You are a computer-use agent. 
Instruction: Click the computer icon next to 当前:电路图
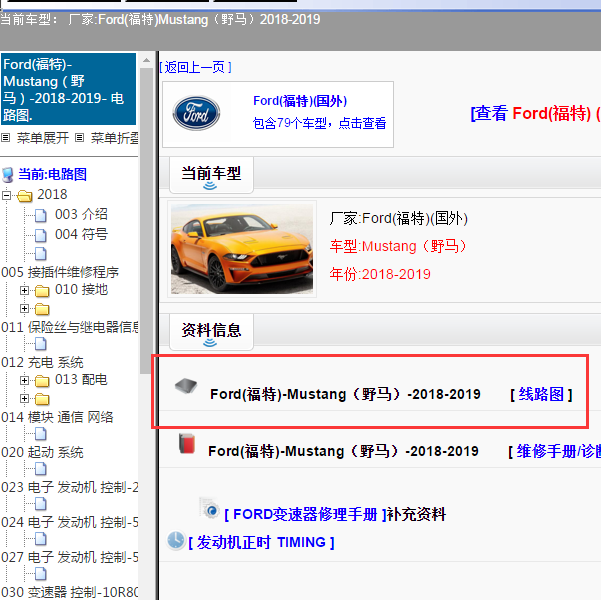click(8, 175)
